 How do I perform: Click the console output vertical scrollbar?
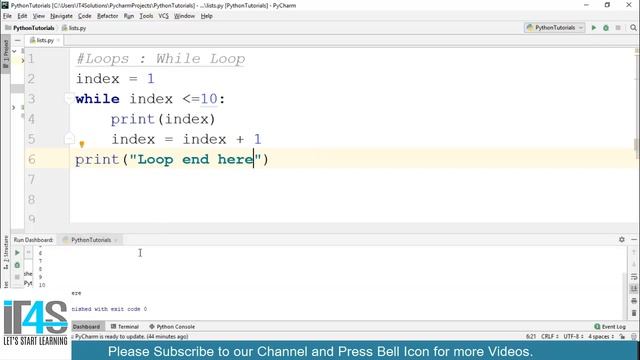pos(626,296)
